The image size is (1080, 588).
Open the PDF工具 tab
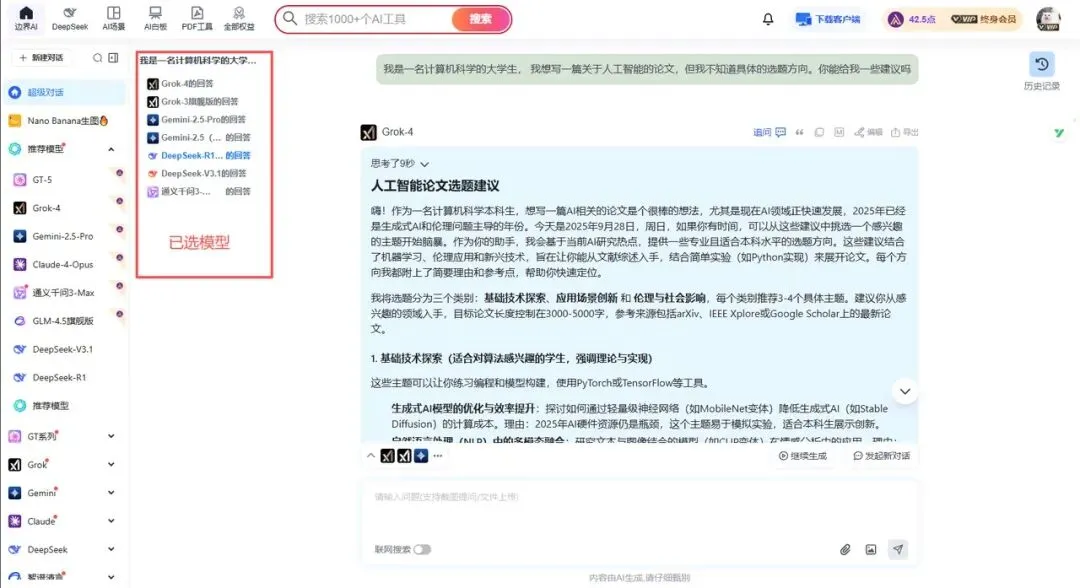click(x=197, y=18)
